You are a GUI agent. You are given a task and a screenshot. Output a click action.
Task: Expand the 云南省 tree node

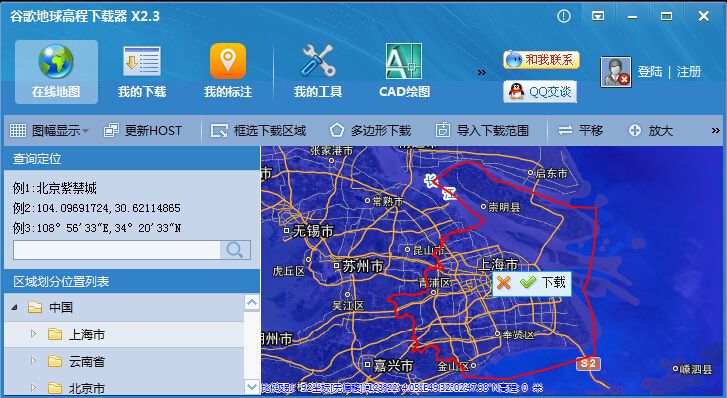click(x=33, y=361)
